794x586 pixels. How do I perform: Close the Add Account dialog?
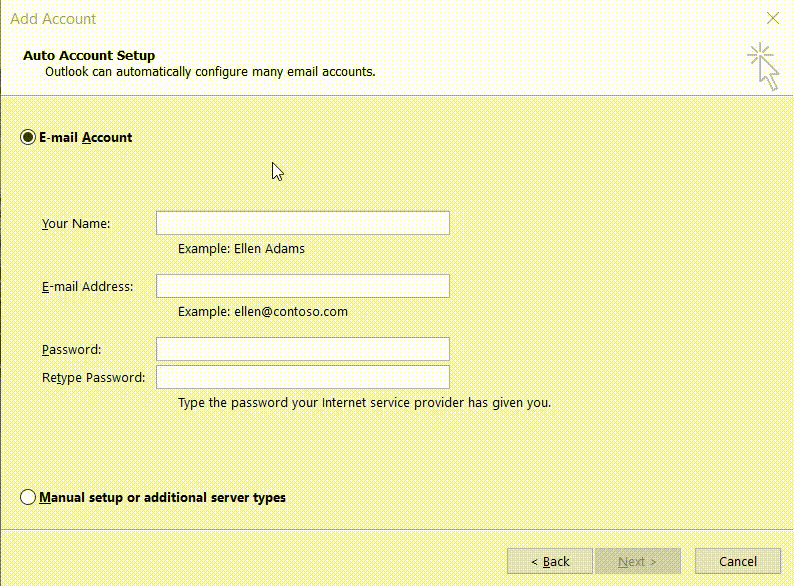coord(772,18)
